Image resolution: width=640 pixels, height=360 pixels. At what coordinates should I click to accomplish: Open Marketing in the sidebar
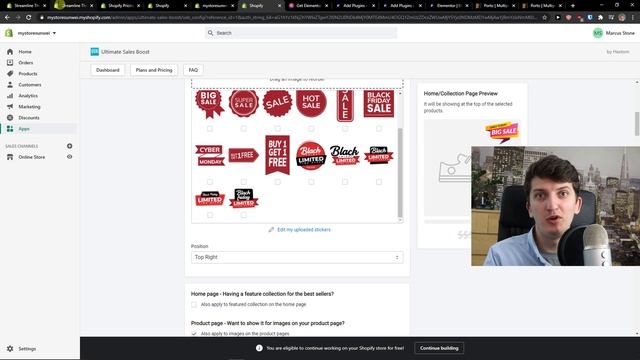[29, 107]
